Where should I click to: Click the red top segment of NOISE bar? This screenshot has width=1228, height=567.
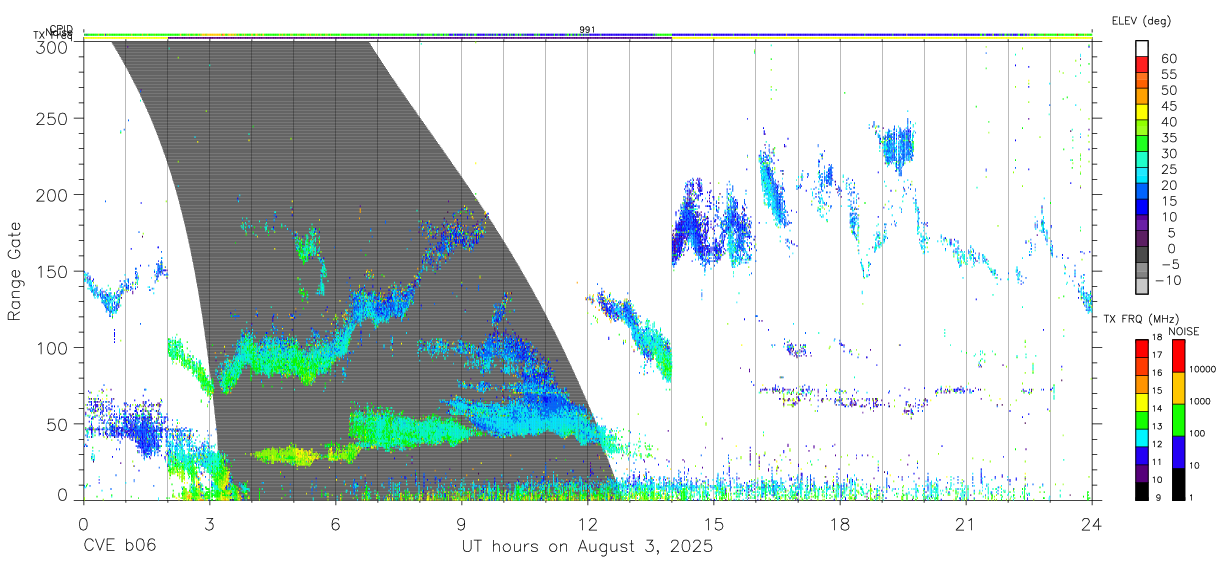tap(1178, 356)
